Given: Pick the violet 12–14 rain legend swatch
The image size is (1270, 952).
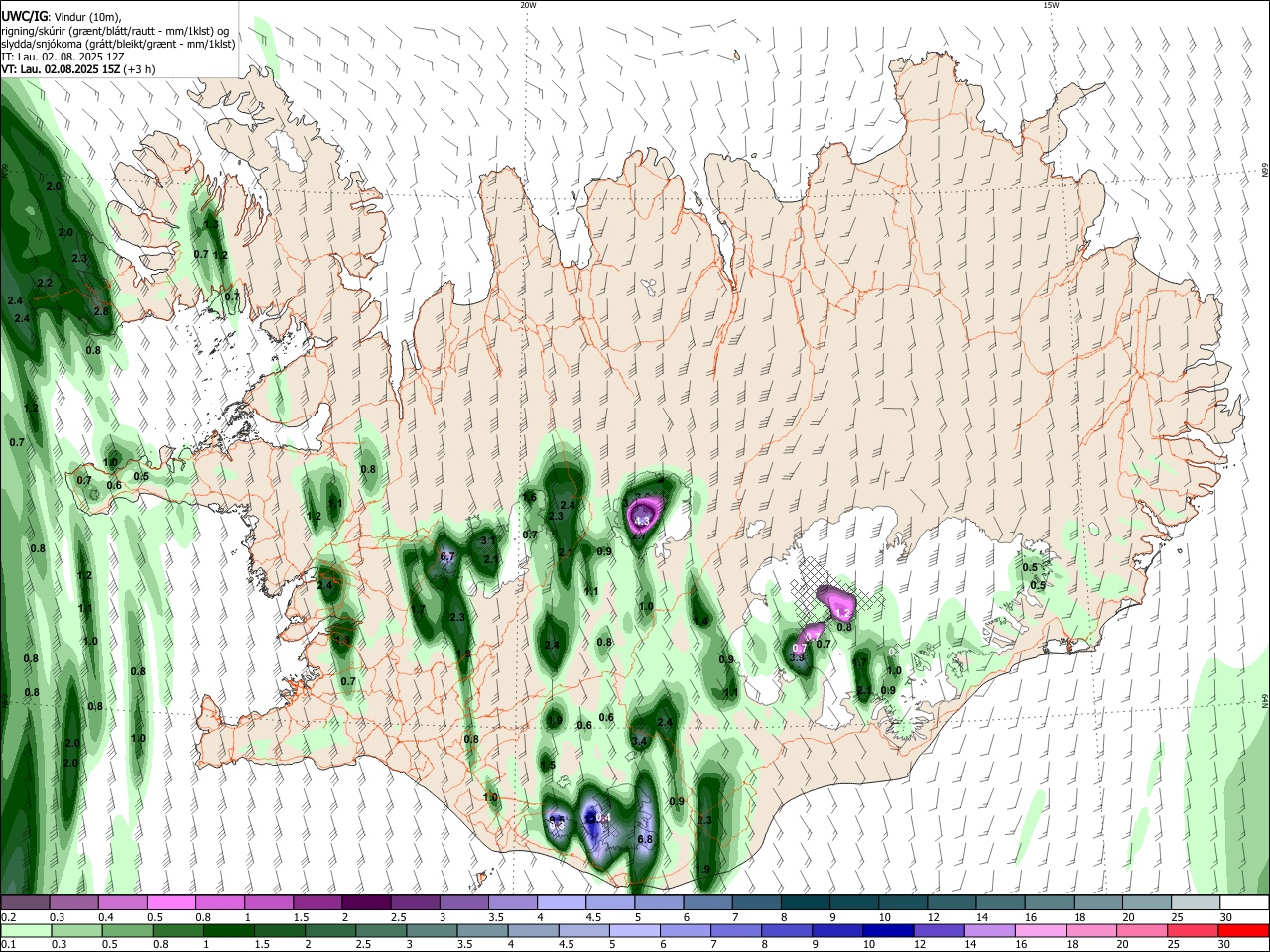Looking at the screenshot, I should [941, 930].
